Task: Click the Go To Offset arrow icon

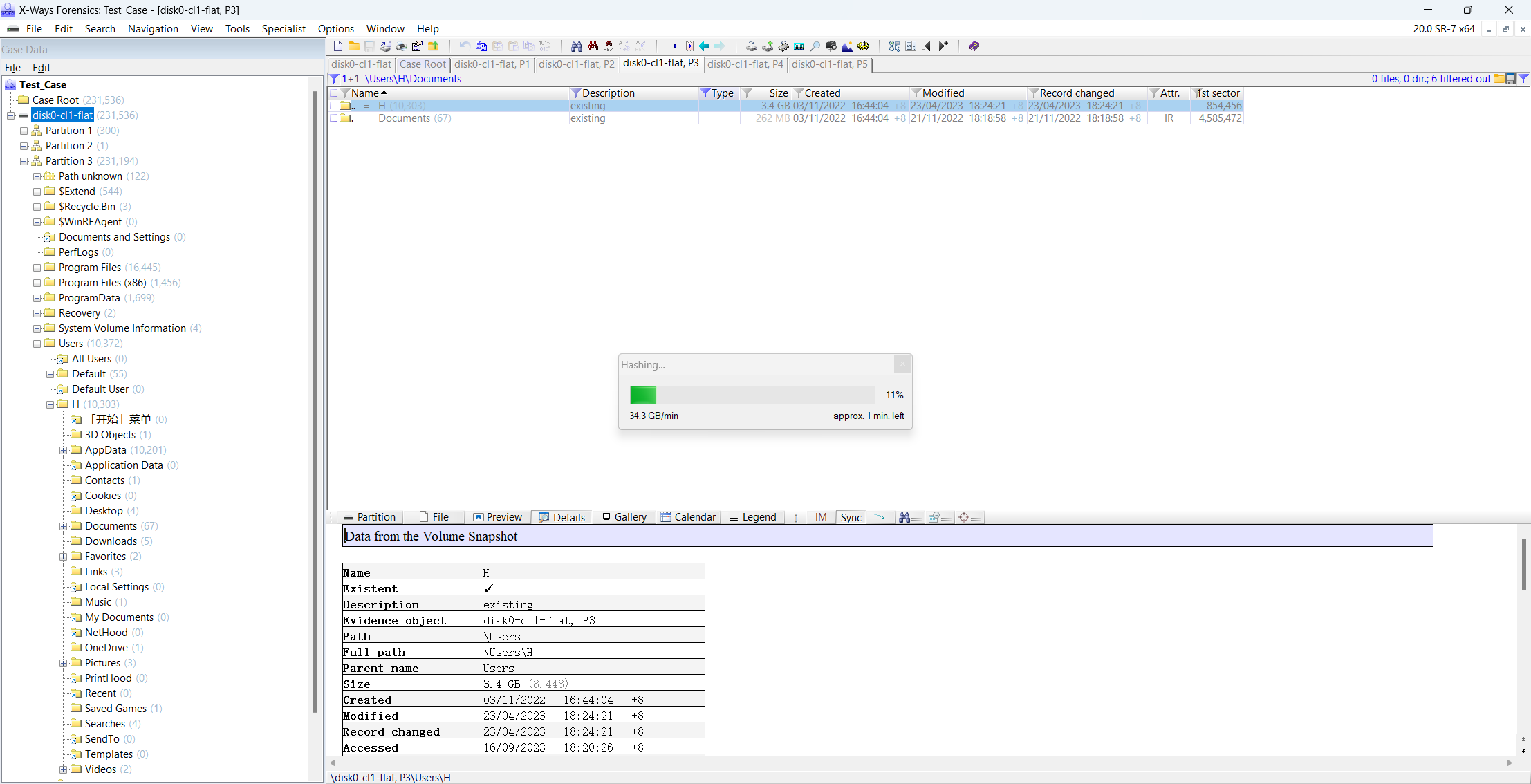Action: click(x=672, y=46)
